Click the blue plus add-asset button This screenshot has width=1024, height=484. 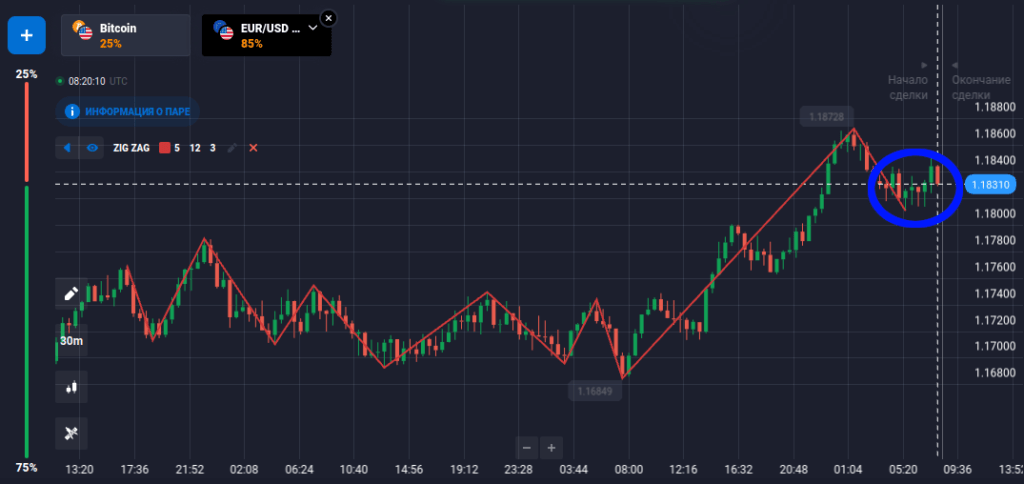coord(24,35)
